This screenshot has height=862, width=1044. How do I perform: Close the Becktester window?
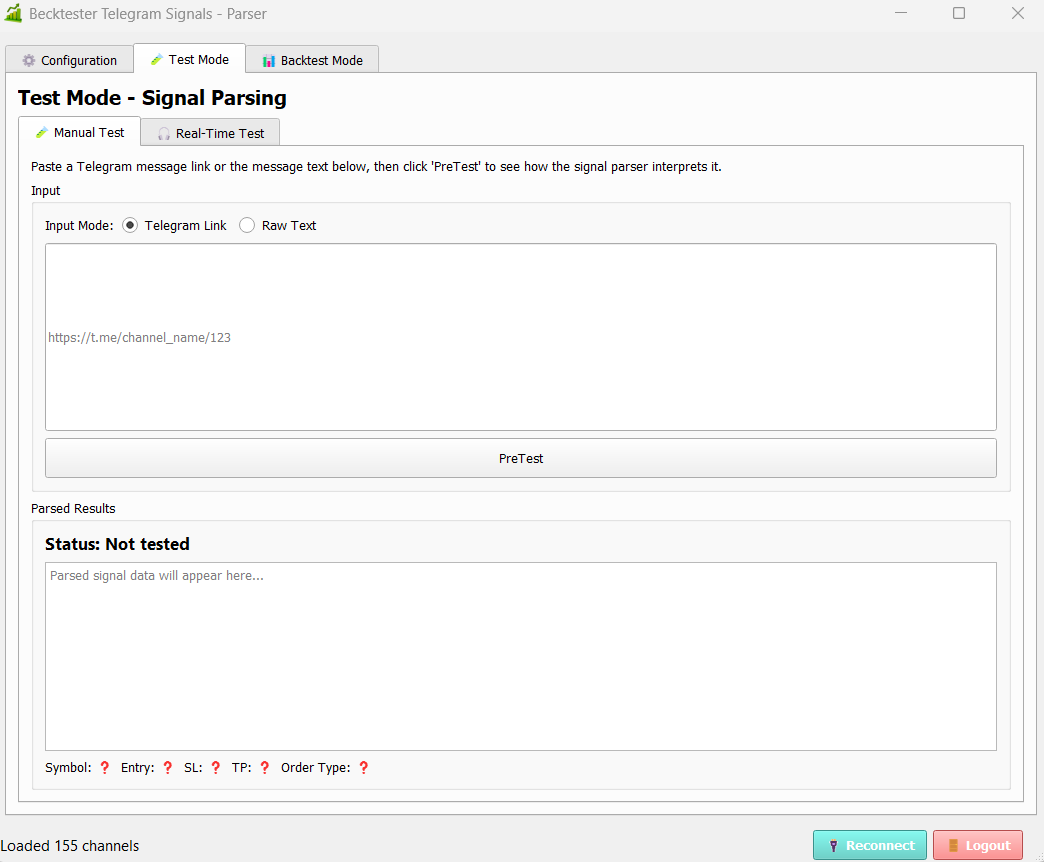point(1017,13)
